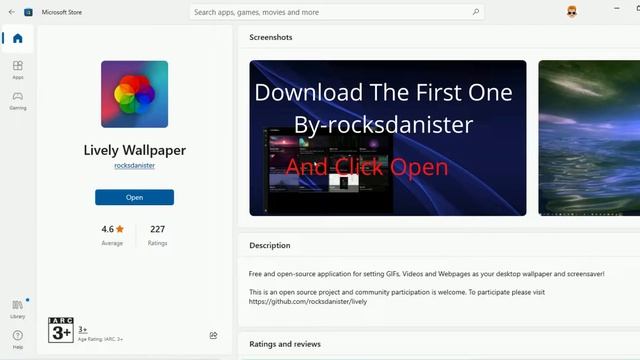Click the share icon below ratings
The width and height of the screenshot is (640, 360).
pos(213,335)
